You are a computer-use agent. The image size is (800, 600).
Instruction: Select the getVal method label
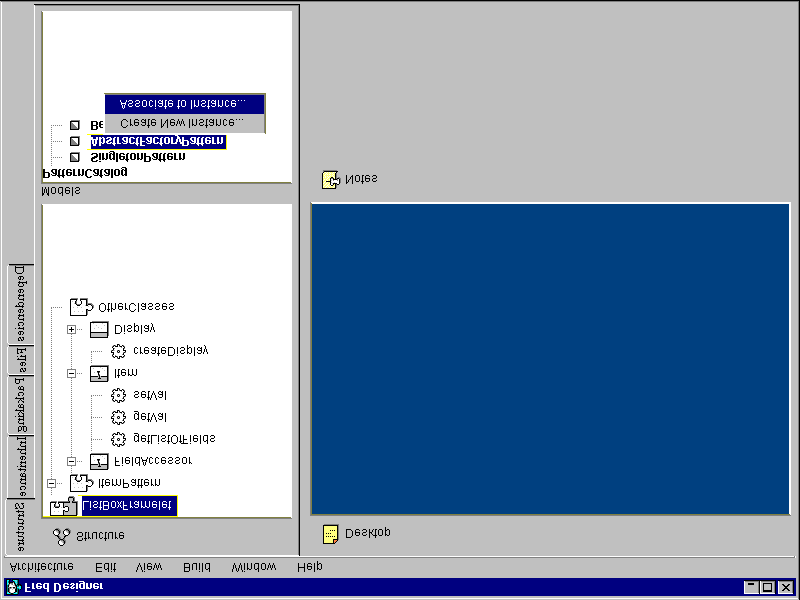point(149,417)
